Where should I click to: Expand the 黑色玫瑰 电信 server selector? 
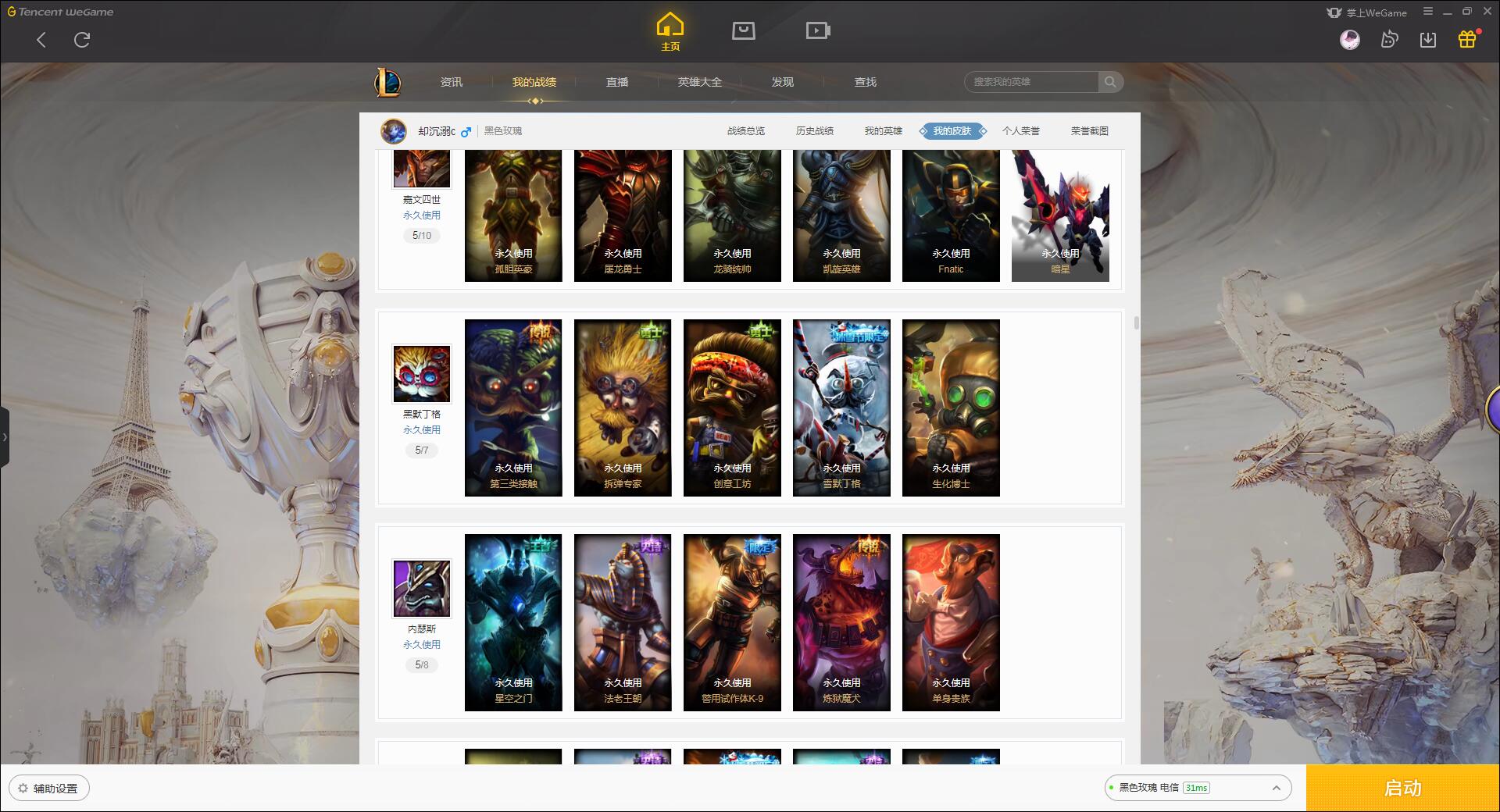pos(1198,788)
